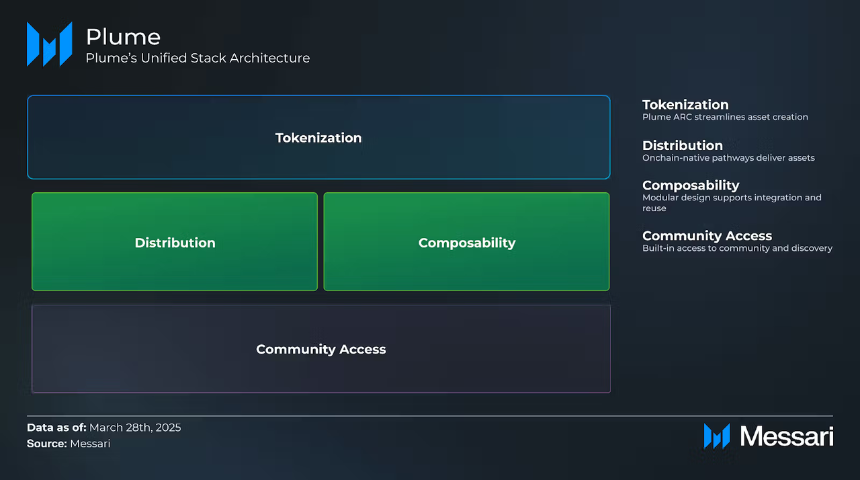Image resolution: width=860 pixels, height=480 pixels.
Task: Click the Composability legend heading
Action: [x=691, y=185]
